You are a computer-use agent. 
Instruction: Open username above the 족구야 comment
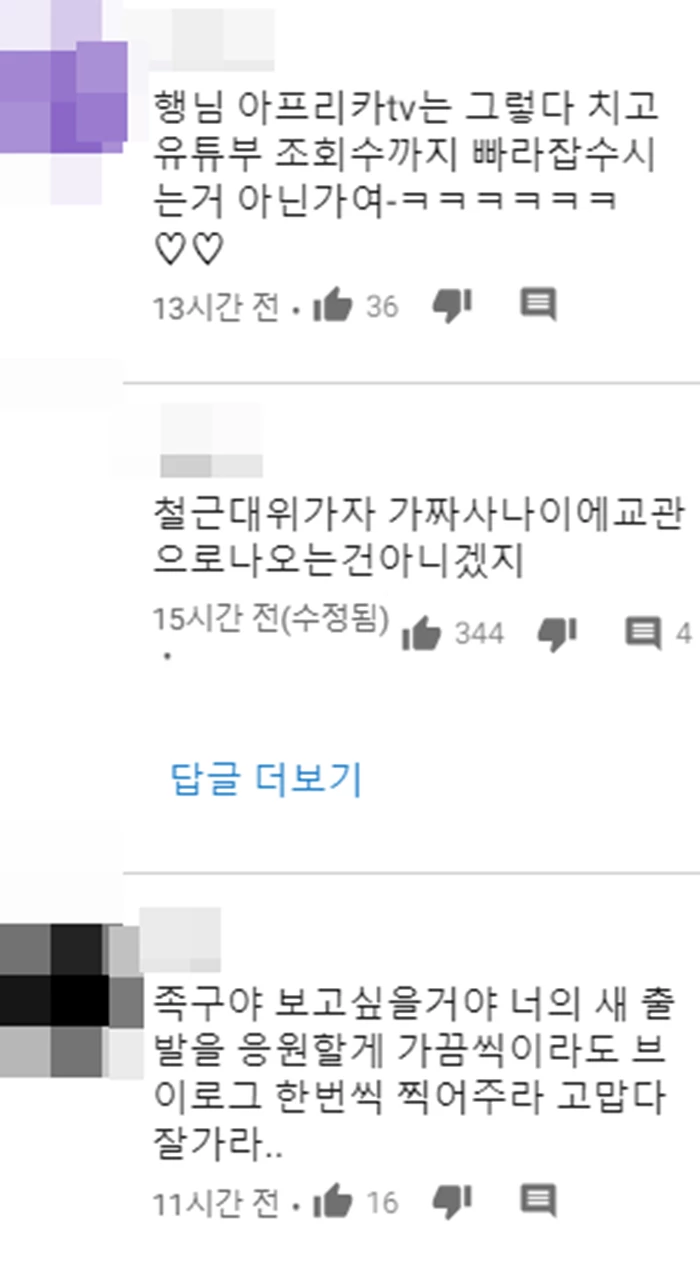(x=180, y=938)
